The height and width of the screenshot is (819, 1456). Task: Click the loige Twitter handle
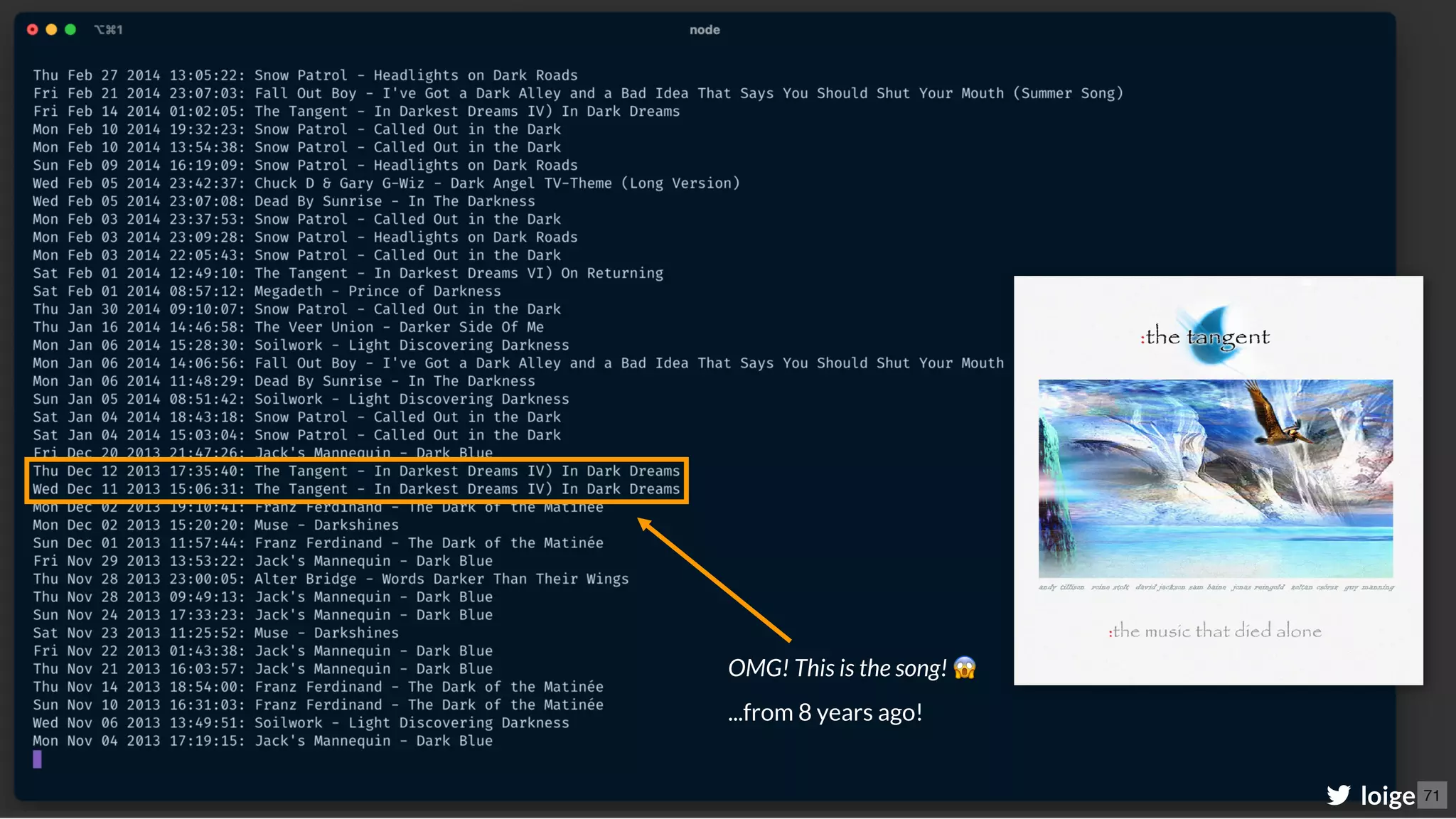click(x=1387, y=796)
